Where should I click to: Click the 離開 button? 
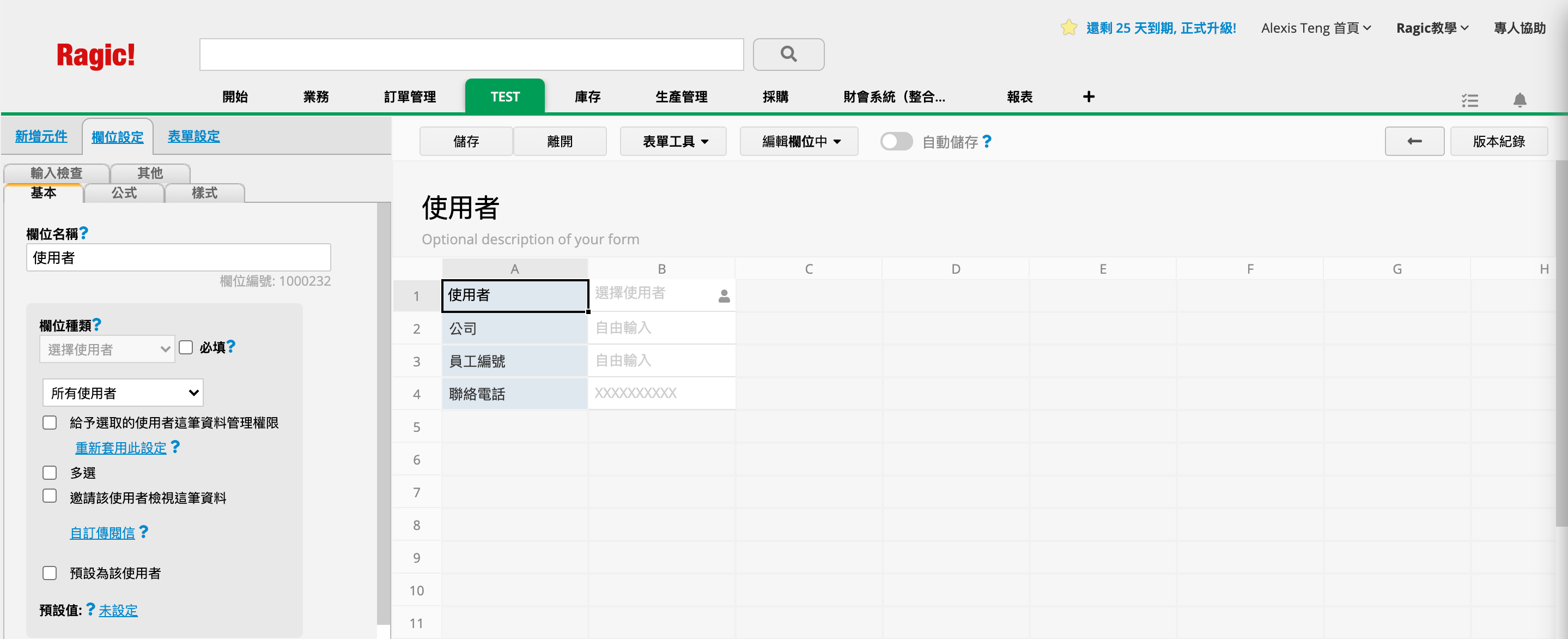click(560, 141)
